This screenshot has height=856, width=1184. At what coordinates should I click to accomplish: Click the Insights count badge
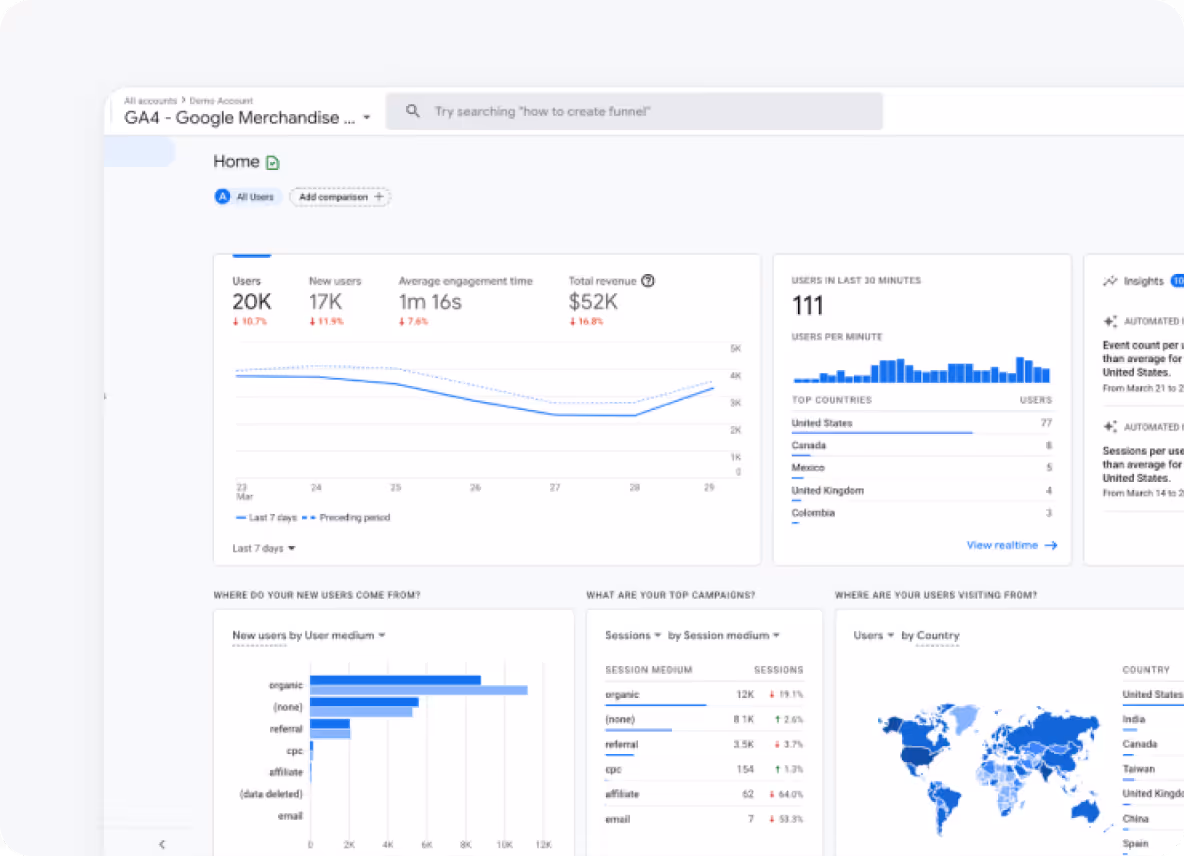coord(1177,281)
